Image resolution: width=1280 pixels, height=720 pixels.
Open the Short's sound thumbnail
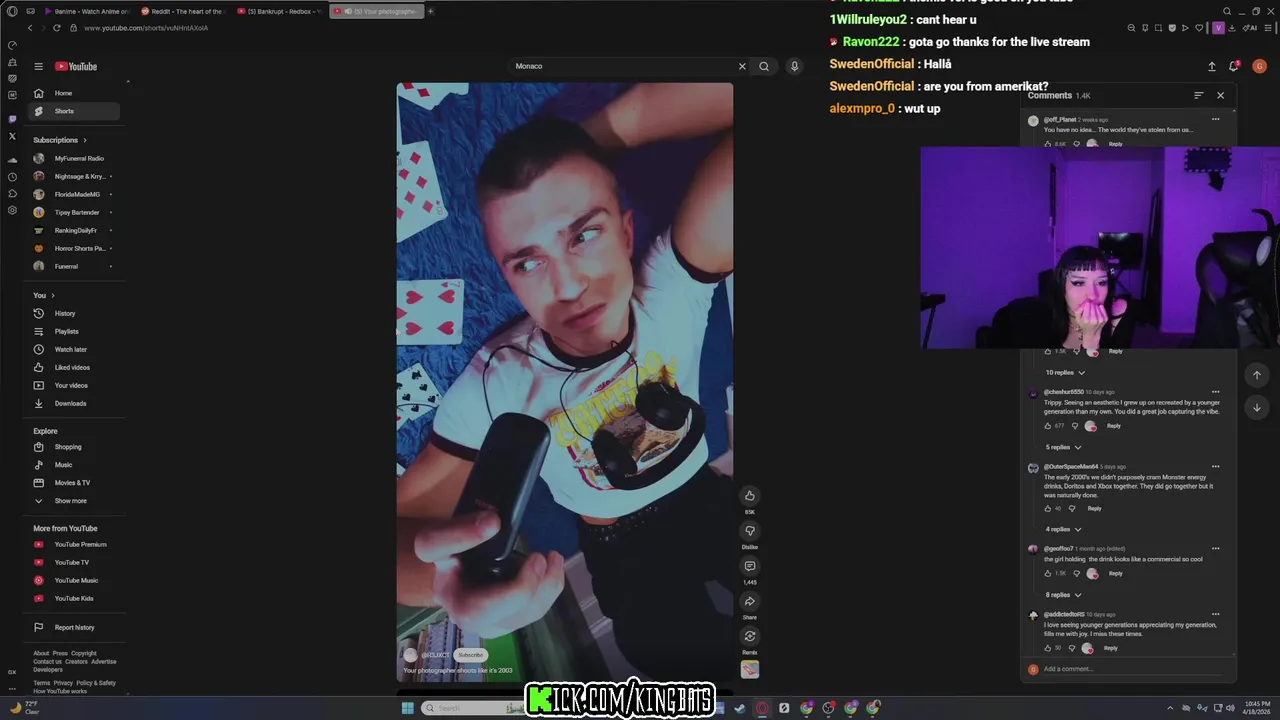coord(750,669)
